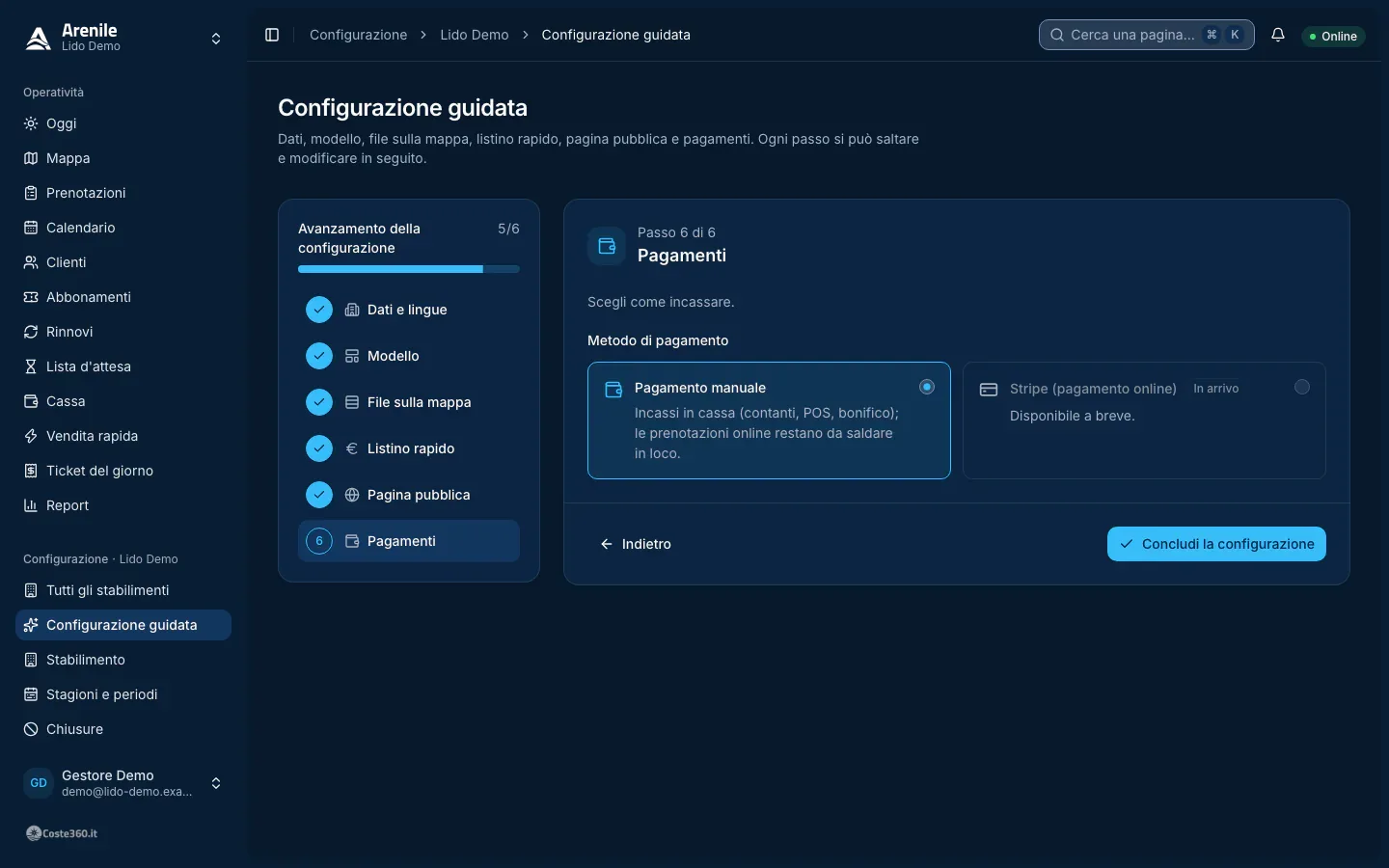This screenshot has height=868, width=1389.
Task: Click Concludi la configurazione
Action: (x=1216, y=544)
